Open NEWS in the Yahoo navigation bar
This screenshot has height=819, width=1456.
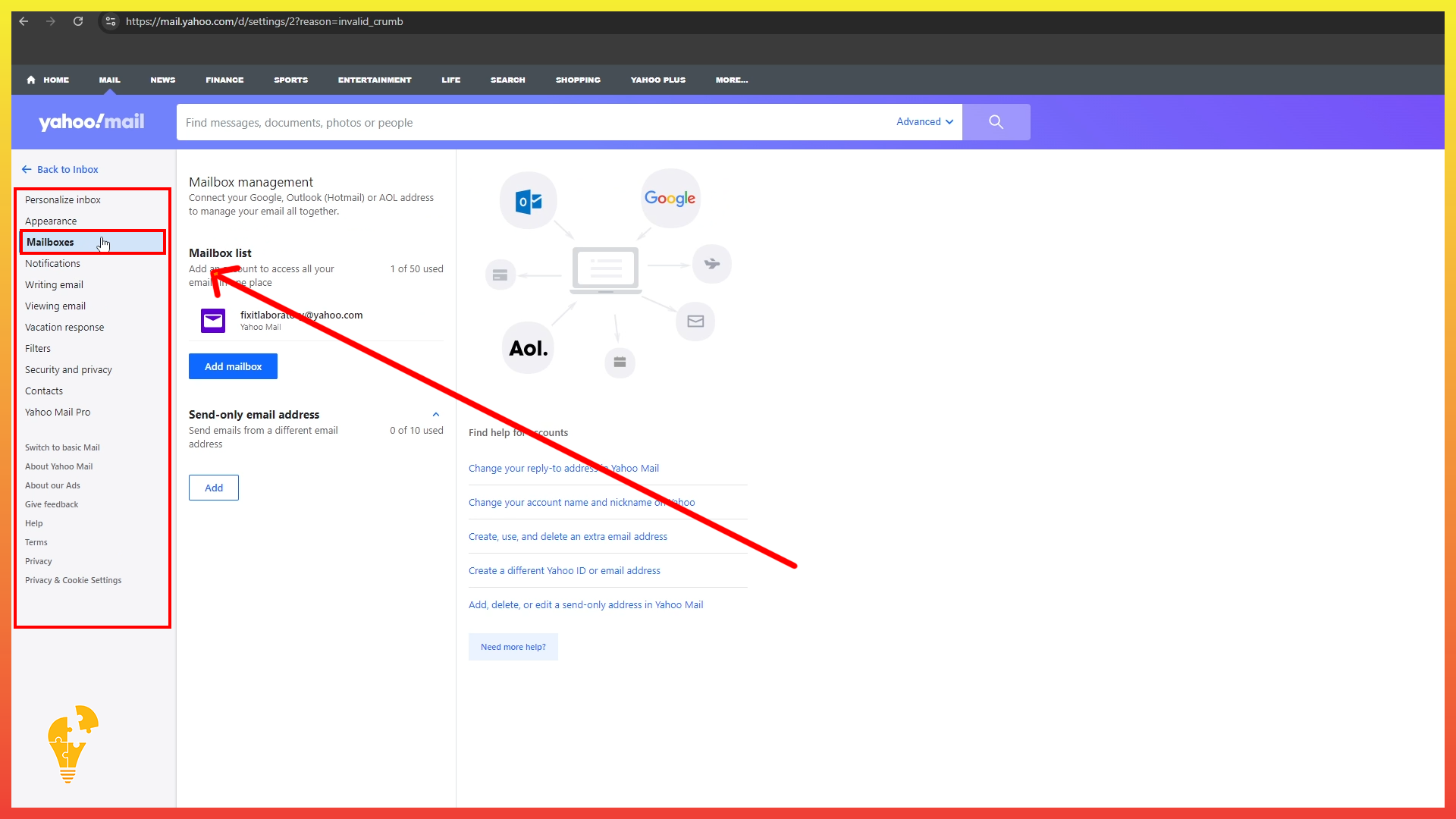163,80
